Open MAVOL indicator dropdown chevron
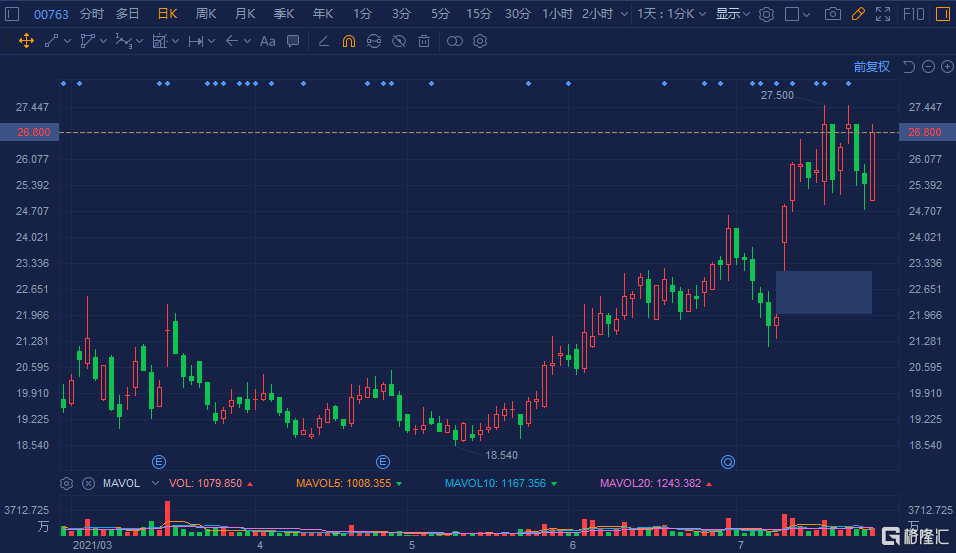The image size is (956, 553). point(155,483)
